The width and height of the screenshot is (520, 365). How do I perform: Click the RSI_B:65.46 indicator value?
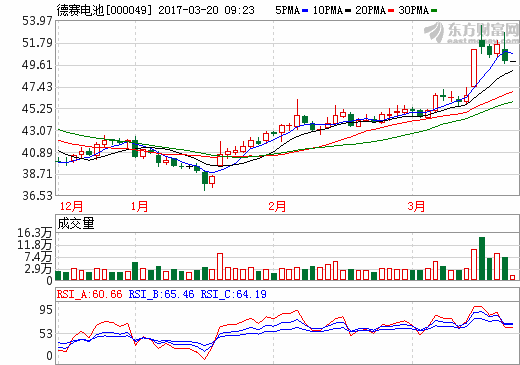point(161,294)
